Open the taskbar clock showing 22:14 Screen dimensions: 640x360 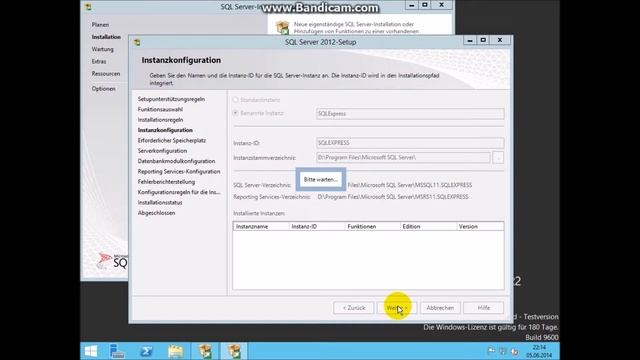click(x=539, y=351)
